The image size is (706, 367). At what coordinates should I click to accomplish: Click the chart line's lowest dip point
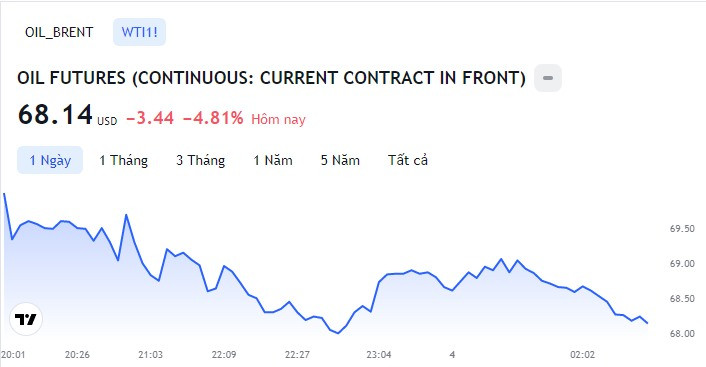[x=338, y=333]
